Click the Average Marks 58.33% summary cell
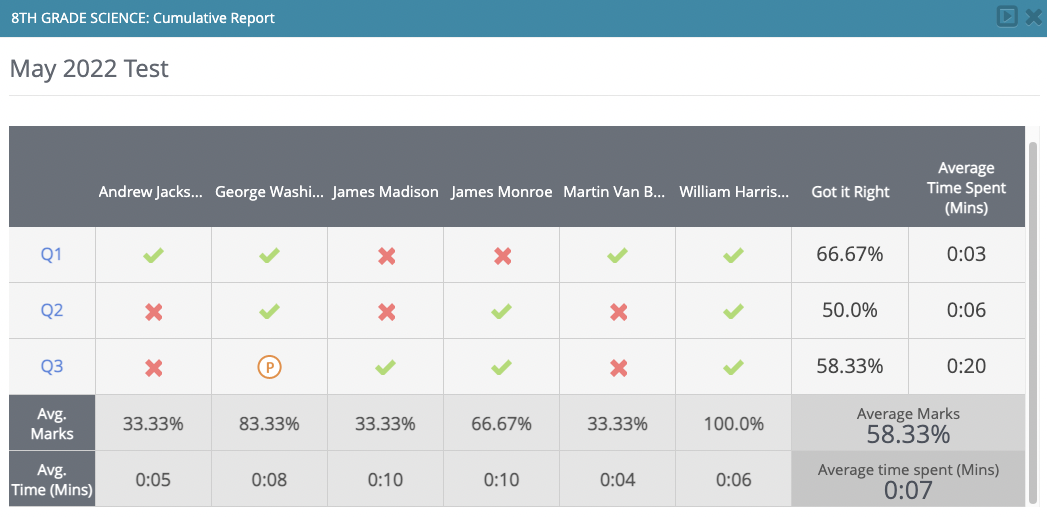This screenshot has width=1047, height=517. coord(908,425)
